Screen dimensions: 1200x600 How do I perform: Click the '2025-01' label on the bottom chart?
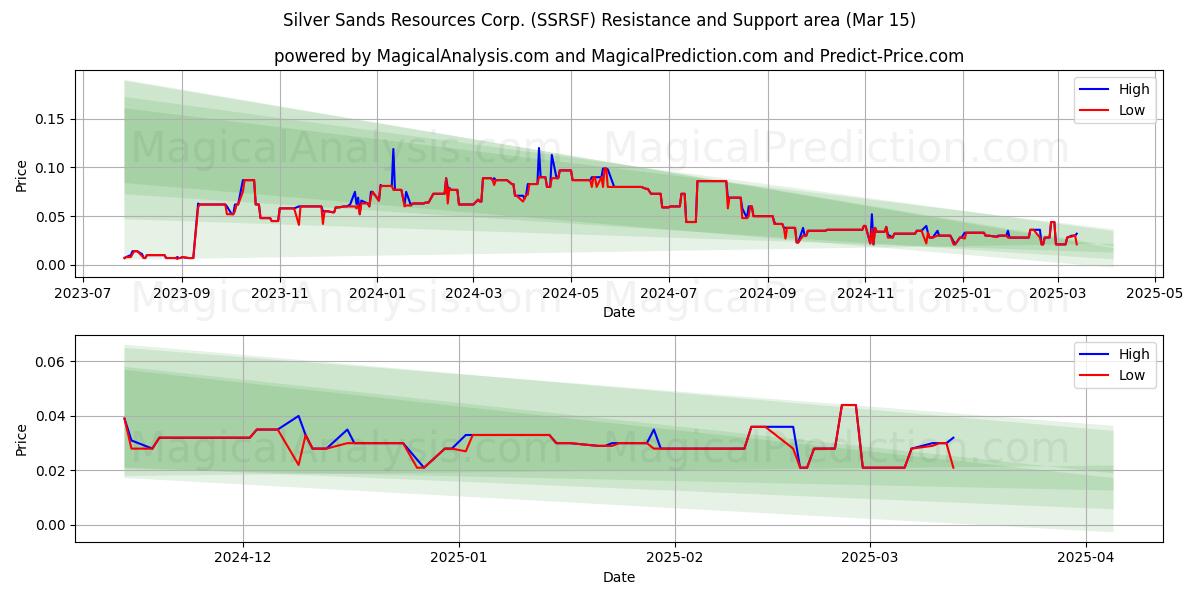459,560
